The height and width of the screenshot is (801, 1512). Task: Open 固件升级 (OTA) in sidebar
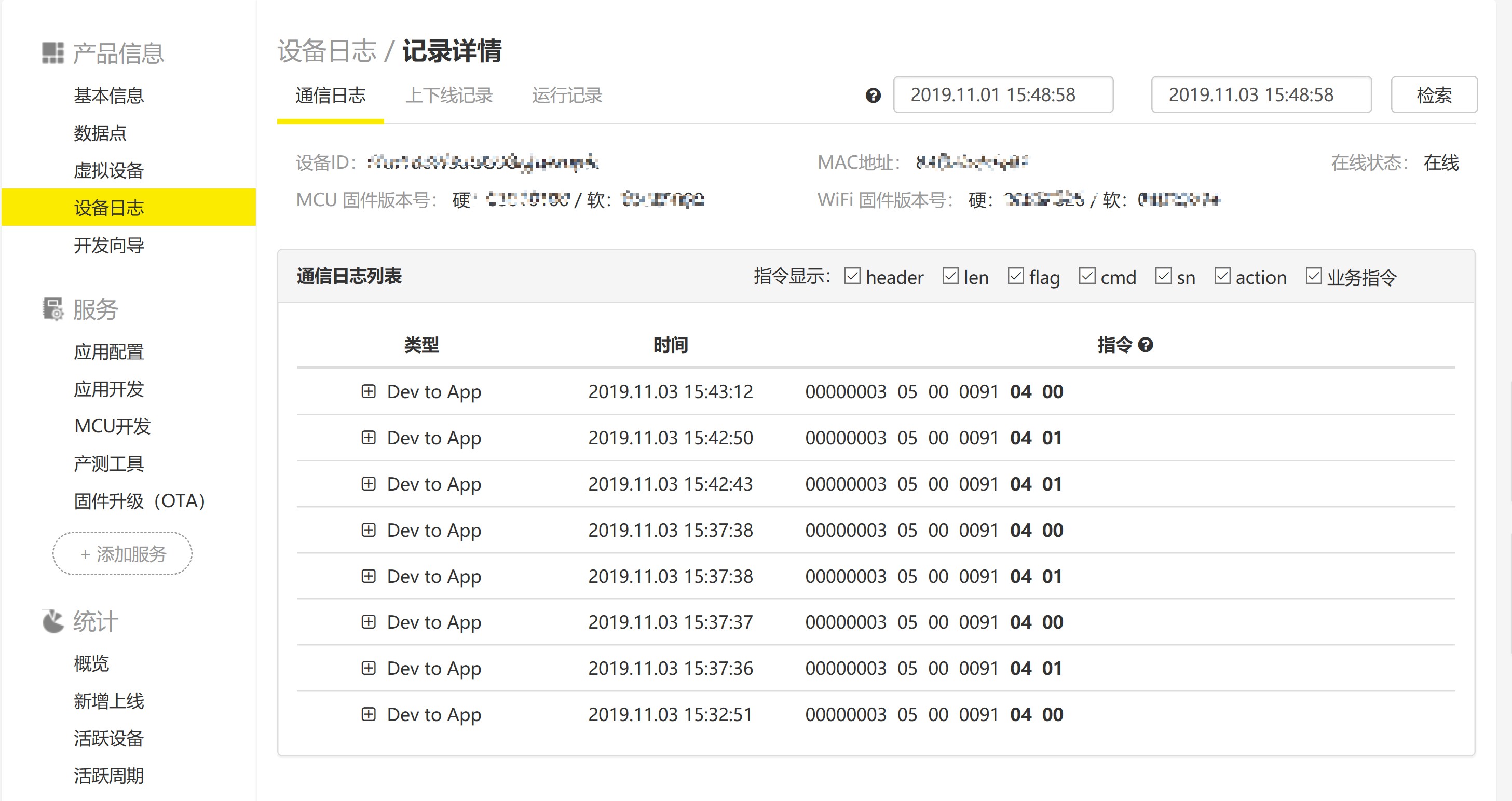pos(140,501)
